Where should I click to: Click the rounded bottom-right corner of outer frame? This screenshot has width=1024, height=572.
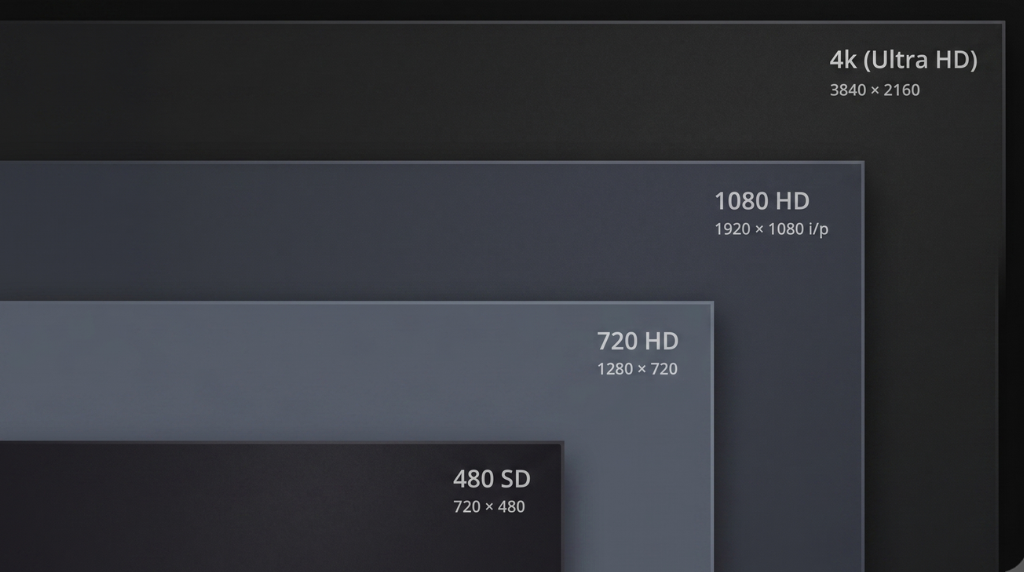point(1012,563)
